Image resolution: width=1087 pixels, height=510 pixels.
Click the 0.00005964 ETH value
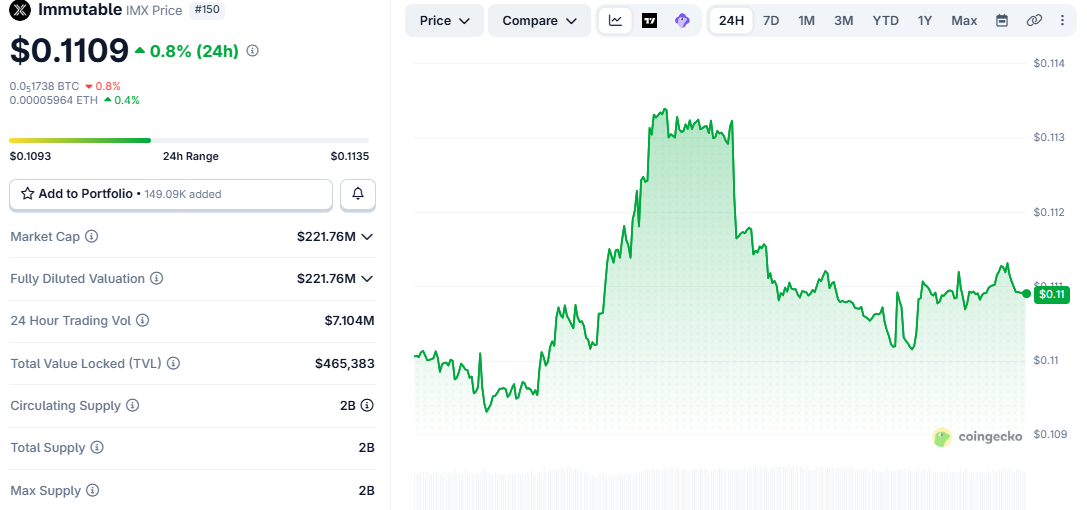click(53, 100)
